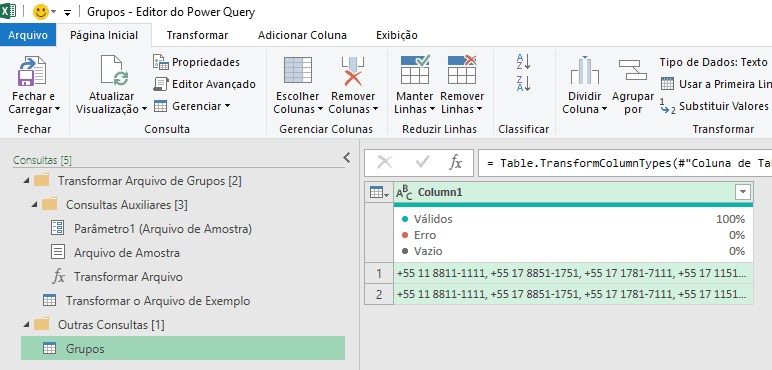Click the Manter Linhas icon
This screenshot has width=772, height=370.
[x=415, y=70]
